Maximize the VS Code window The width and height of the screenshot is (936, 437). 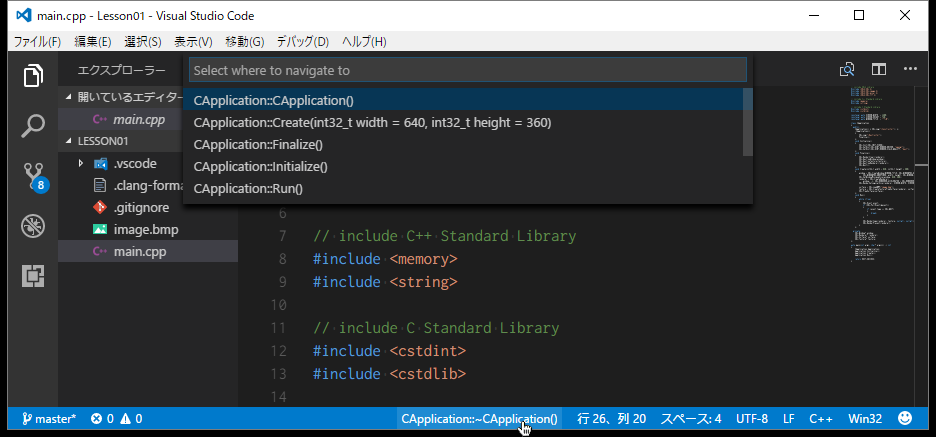pyautogui.click(x=858, y=16)
